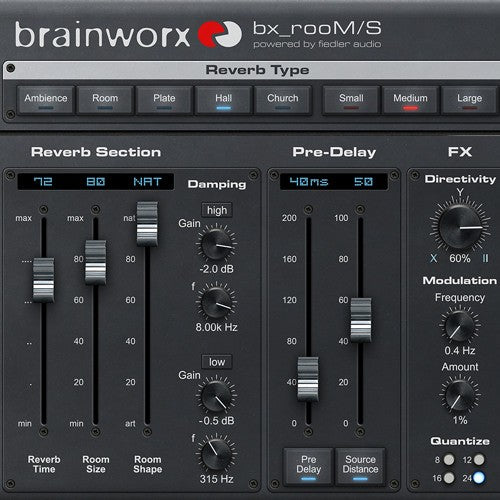Click the bx_rooM/S plugin title
Image resolution: width=500 pixels, height=500 pixels.
pos(317,29)
